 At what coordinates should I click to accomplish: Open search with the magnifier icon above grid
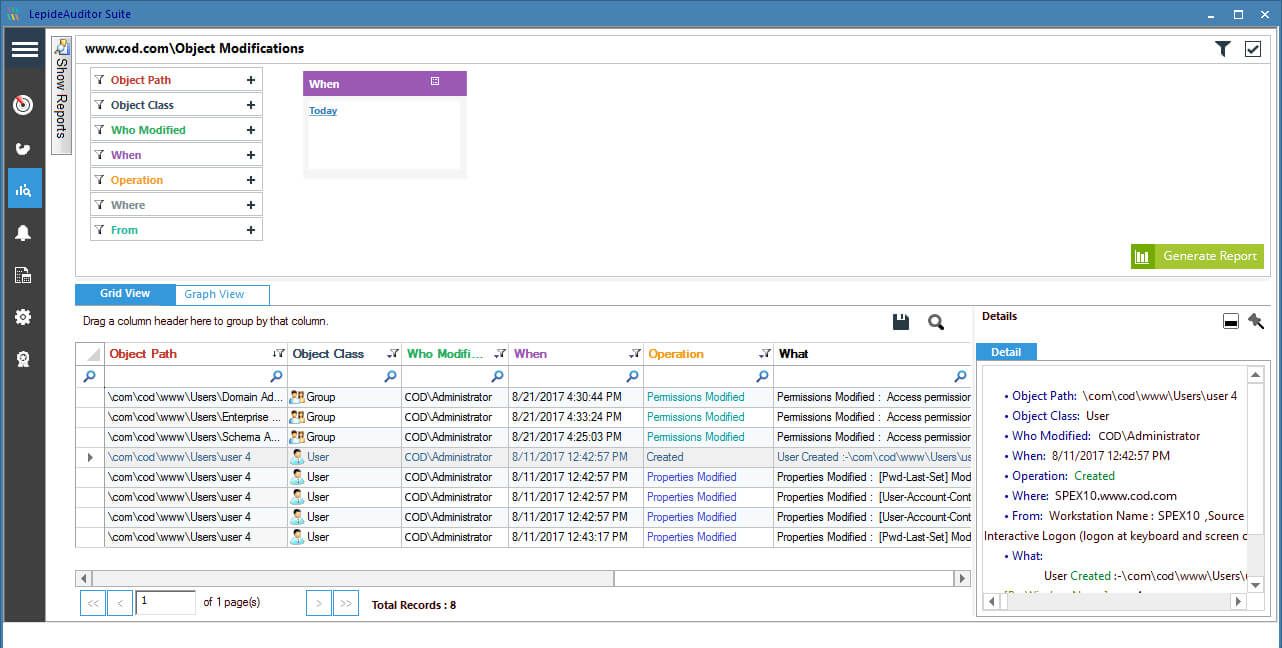pos(935,322)
